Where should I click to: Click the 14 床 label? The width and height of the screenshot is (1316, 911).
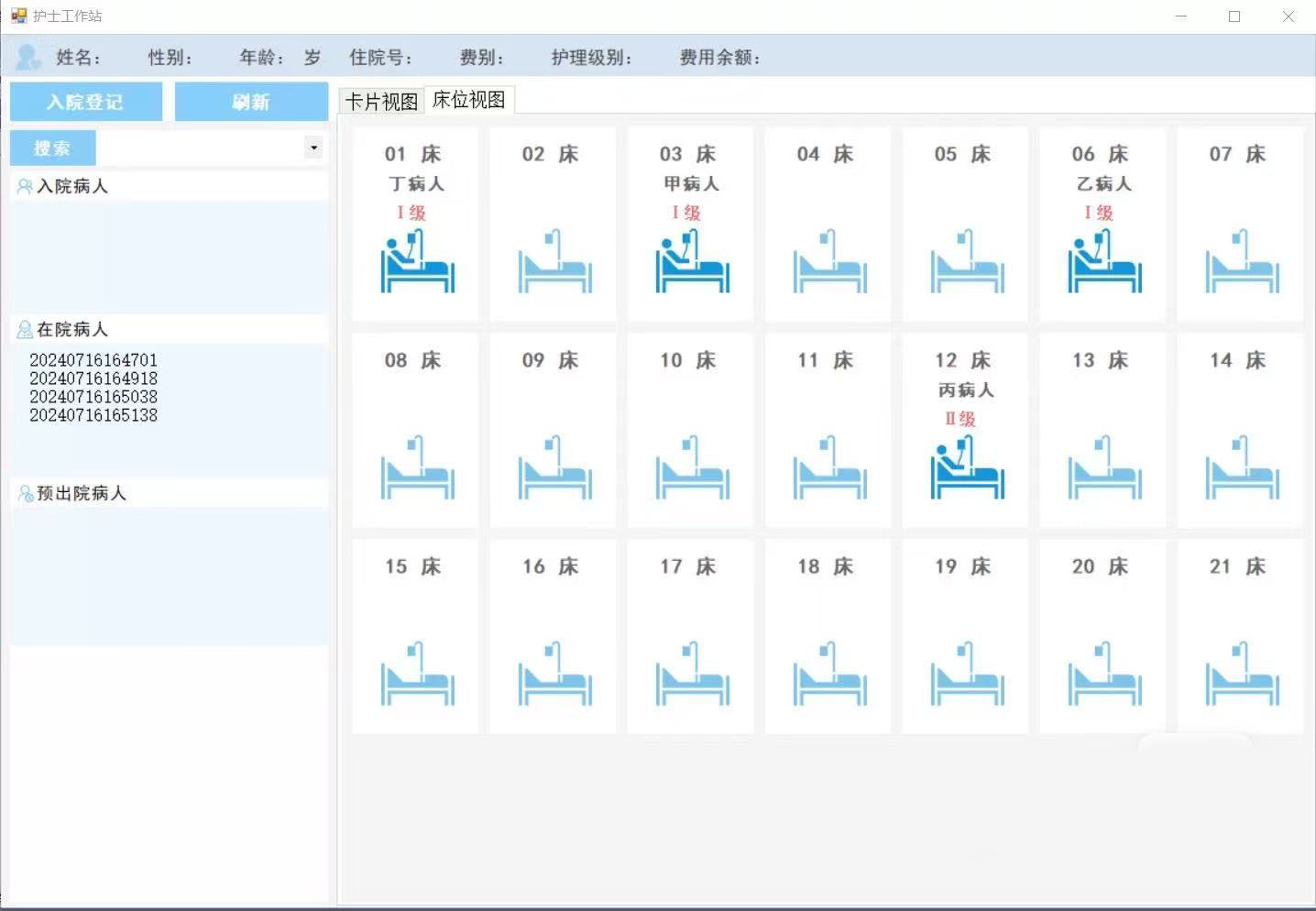(1237, 360)
